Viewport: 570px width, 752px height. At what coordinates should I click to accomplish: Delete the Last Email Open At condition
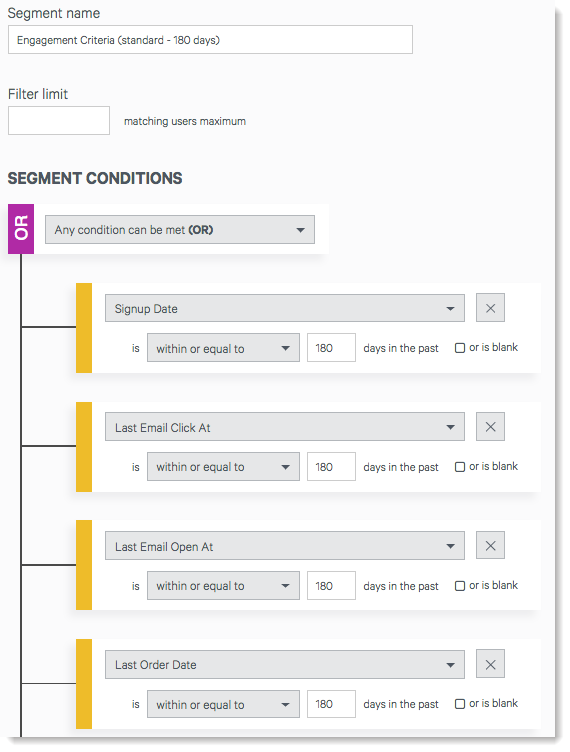pos(490,545)
